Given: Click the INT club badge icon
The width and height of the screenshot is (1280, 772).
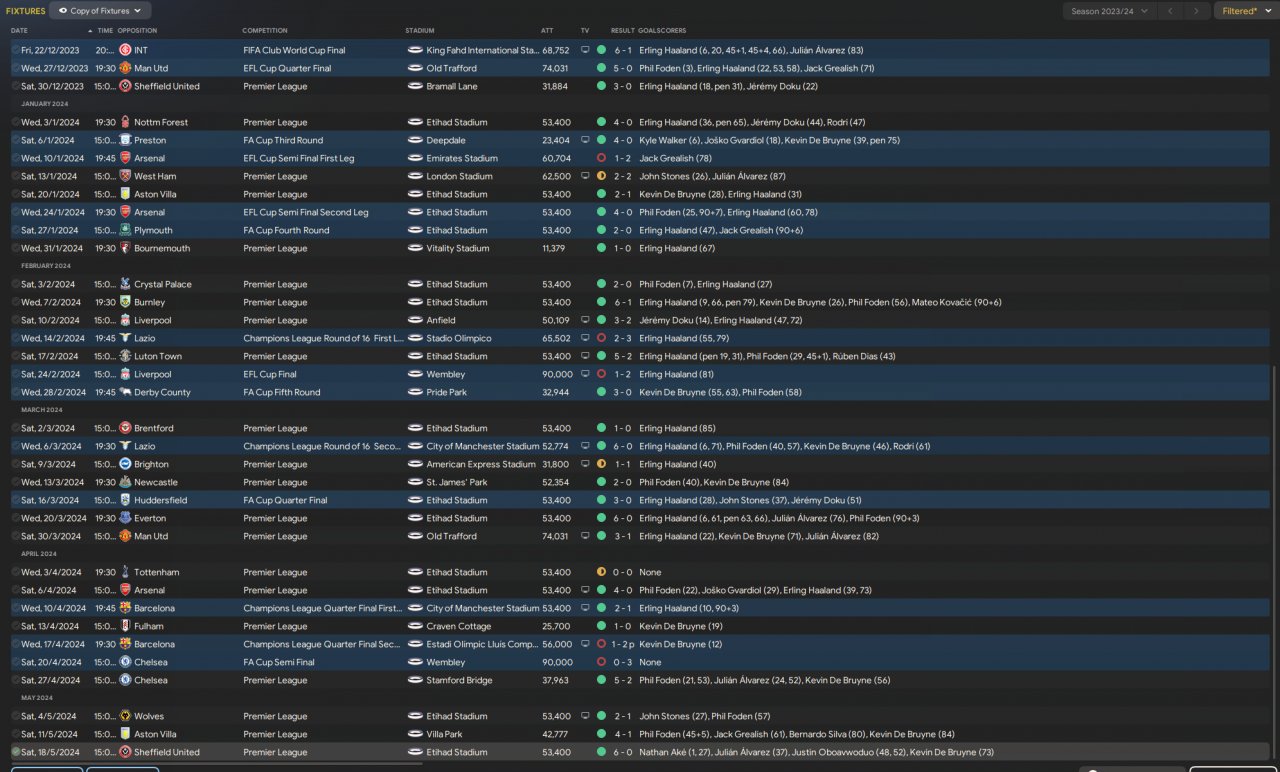Looking at the screenshot, I should point(125,50).
